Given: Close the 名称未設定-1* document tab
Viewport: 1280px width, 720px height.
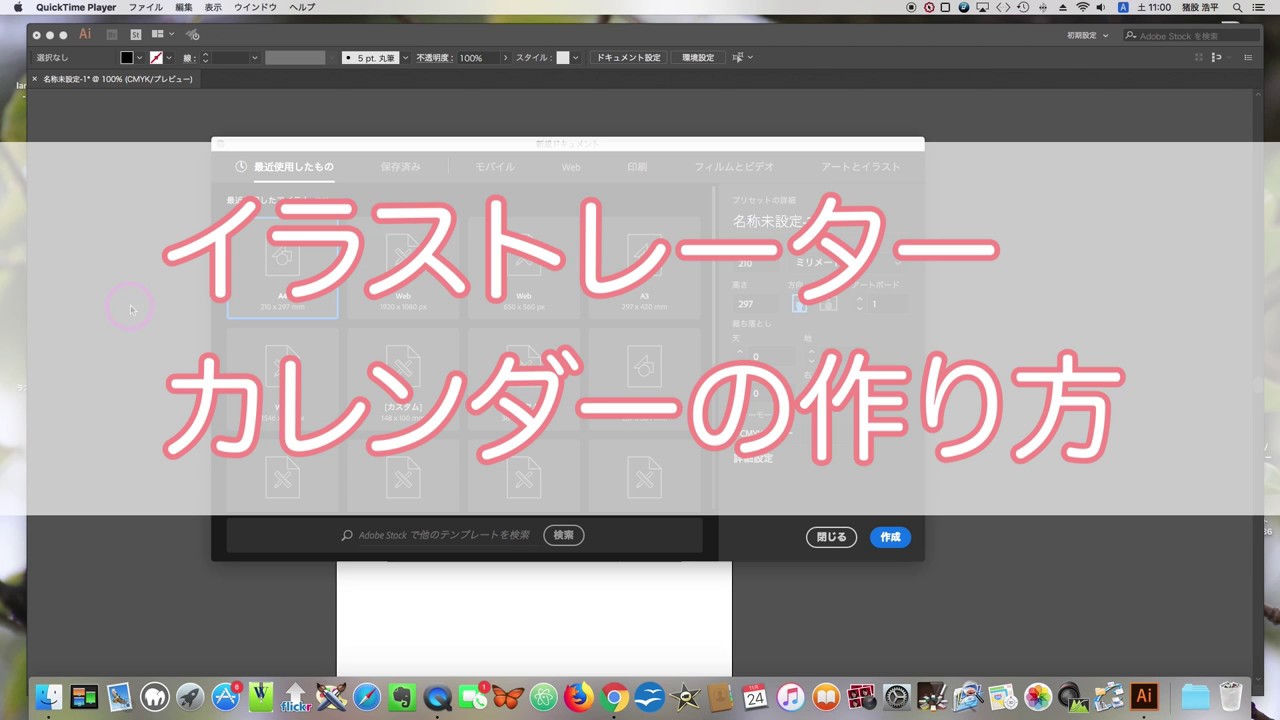Looking at the screenshot, I should point(35,79).
